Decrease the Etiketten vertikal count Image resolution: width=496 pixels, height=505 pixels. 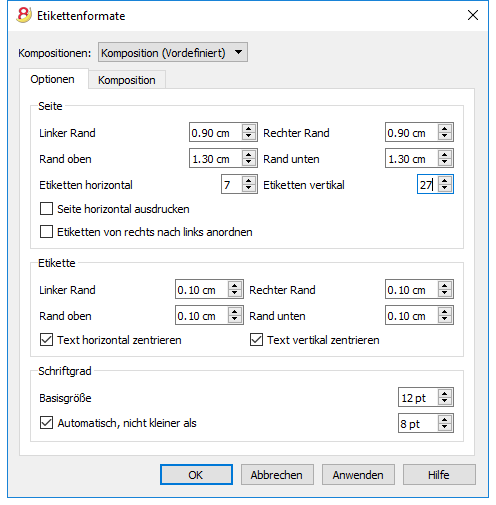pyautogui.click(x=445, y=188)
